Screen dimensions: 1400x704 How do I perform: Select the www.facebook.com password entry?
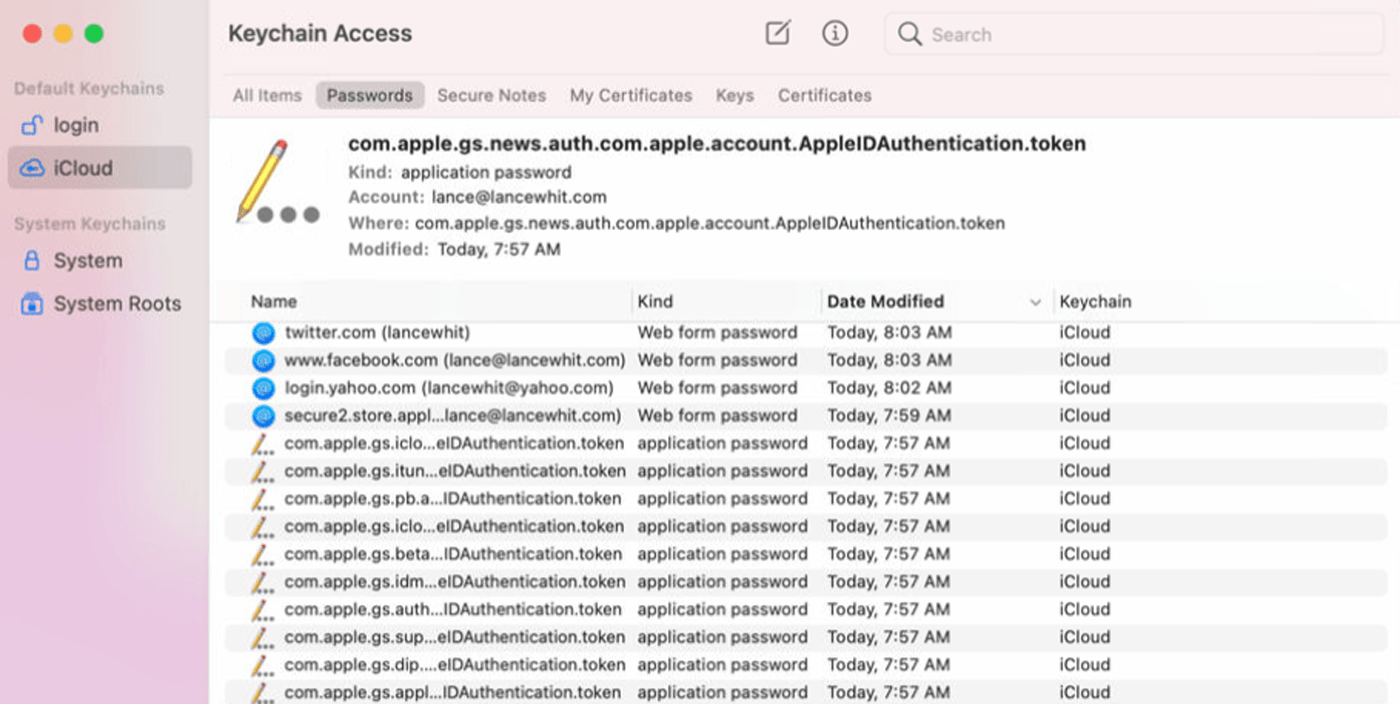(x=452, y=360)
